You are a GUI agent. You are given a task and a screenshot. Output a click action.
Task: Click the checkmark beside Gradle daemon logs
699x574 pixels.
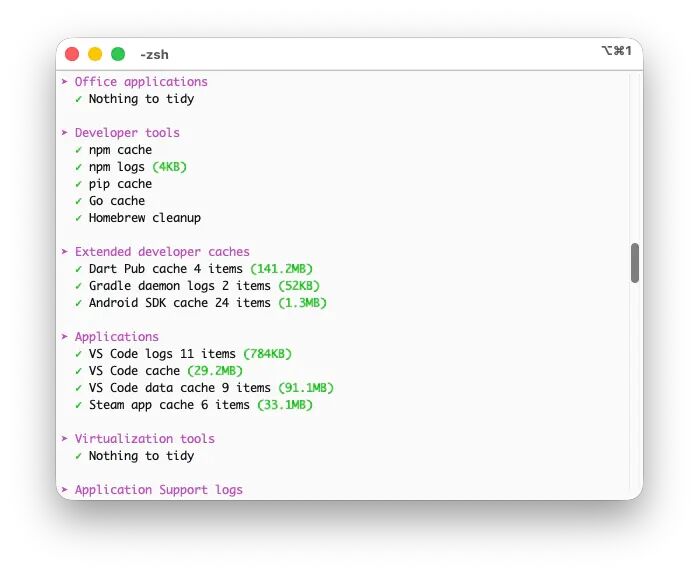(78, 286)
